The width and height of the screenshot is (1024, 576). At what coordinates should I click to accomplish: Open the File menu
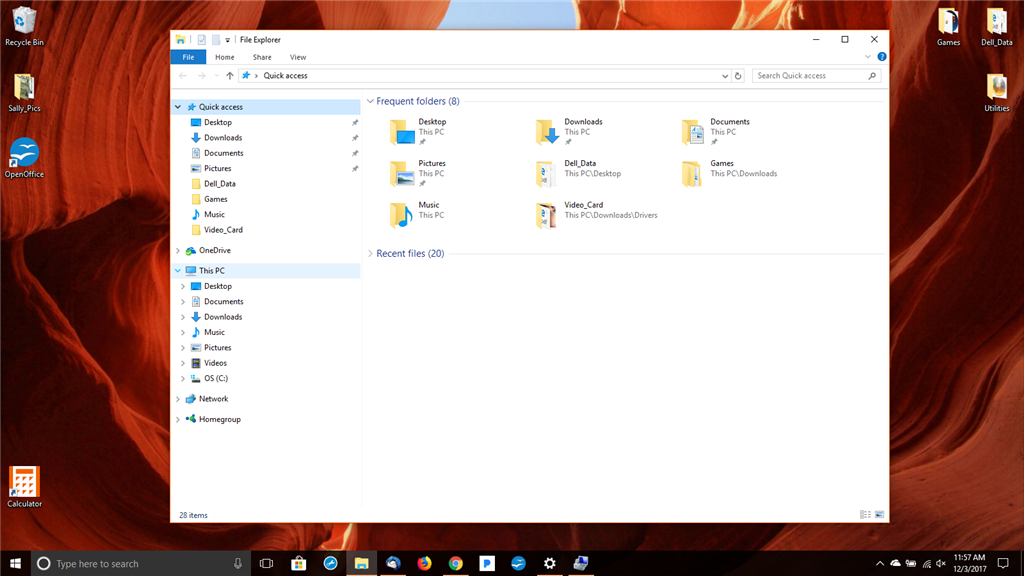188,57
